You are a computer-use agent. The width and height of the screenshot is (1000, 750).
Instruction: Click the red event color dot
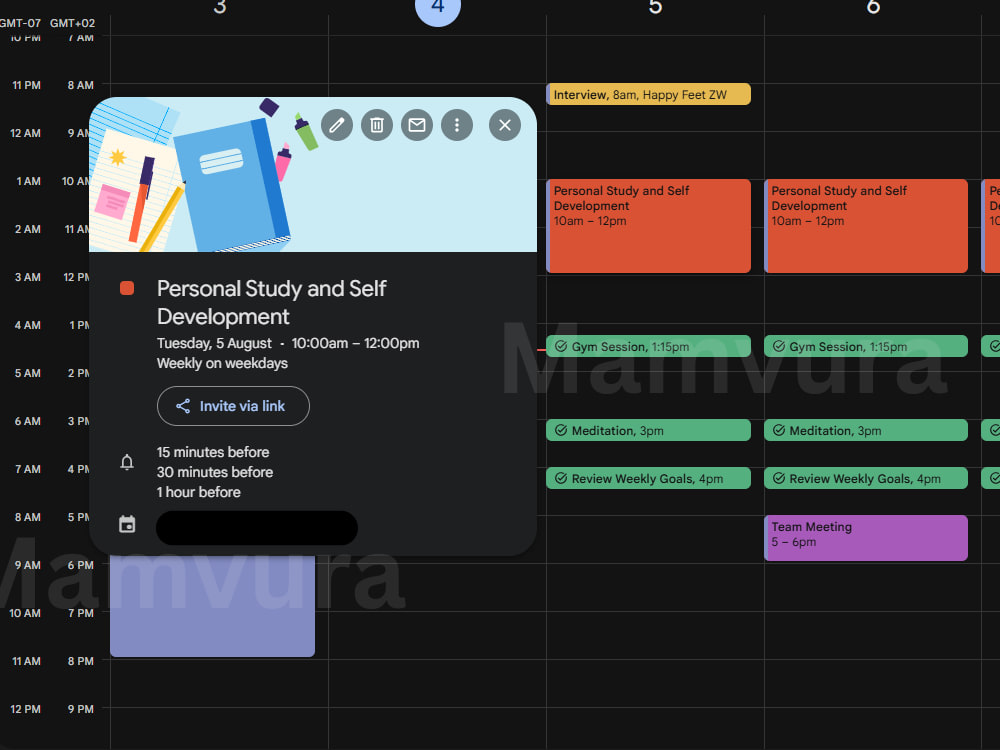tap(127, 288)
